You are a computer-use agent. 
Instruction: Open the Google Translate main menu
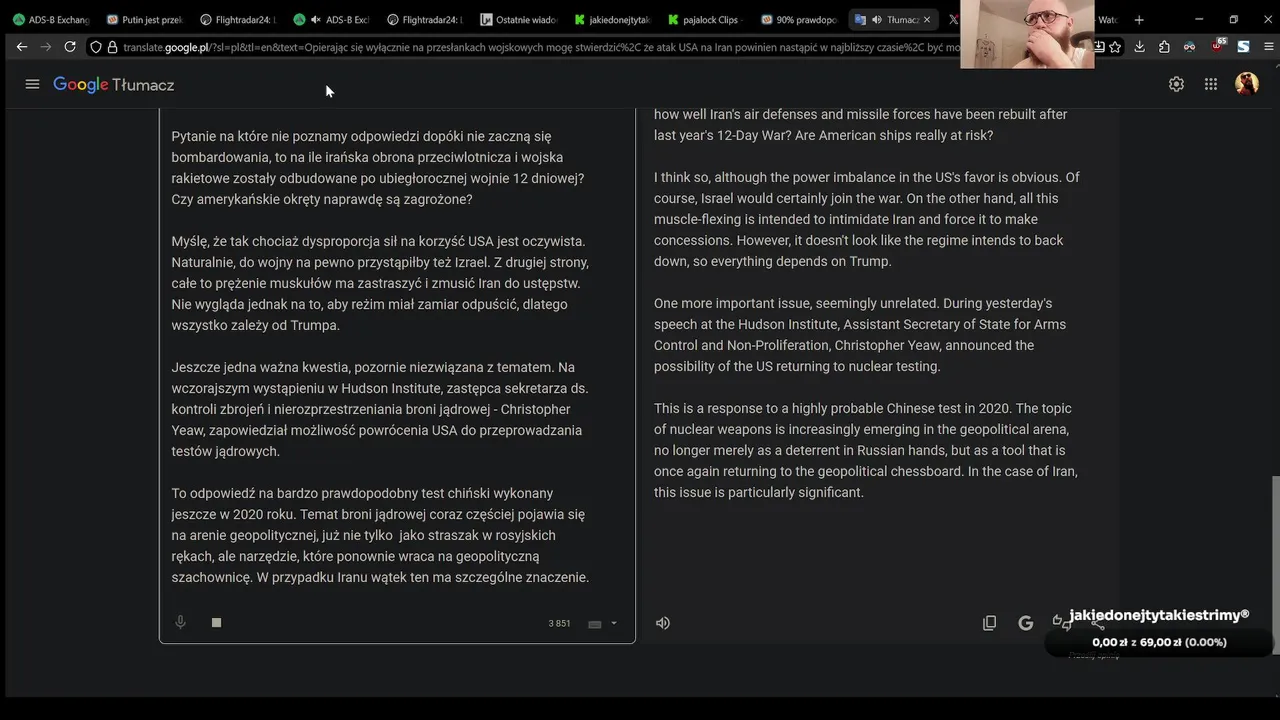pyautogui.click(x=32, y=84)
